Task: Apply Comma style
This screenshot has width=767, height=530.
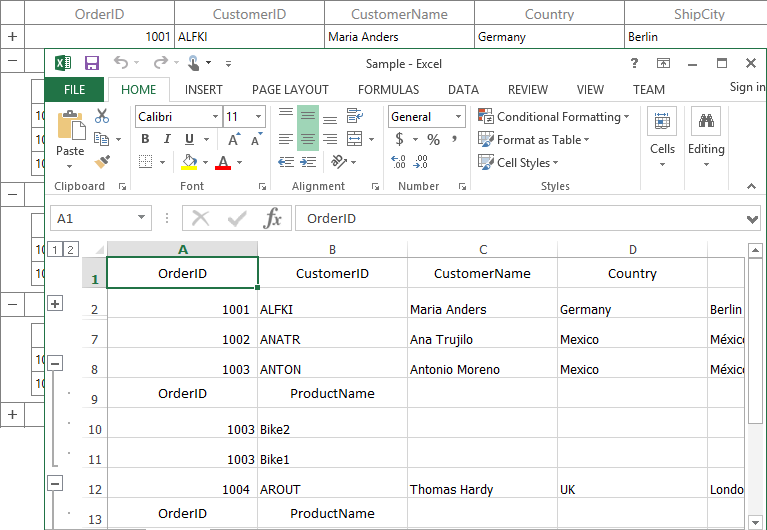Action: pyautogui.click(x=454, y=139)
